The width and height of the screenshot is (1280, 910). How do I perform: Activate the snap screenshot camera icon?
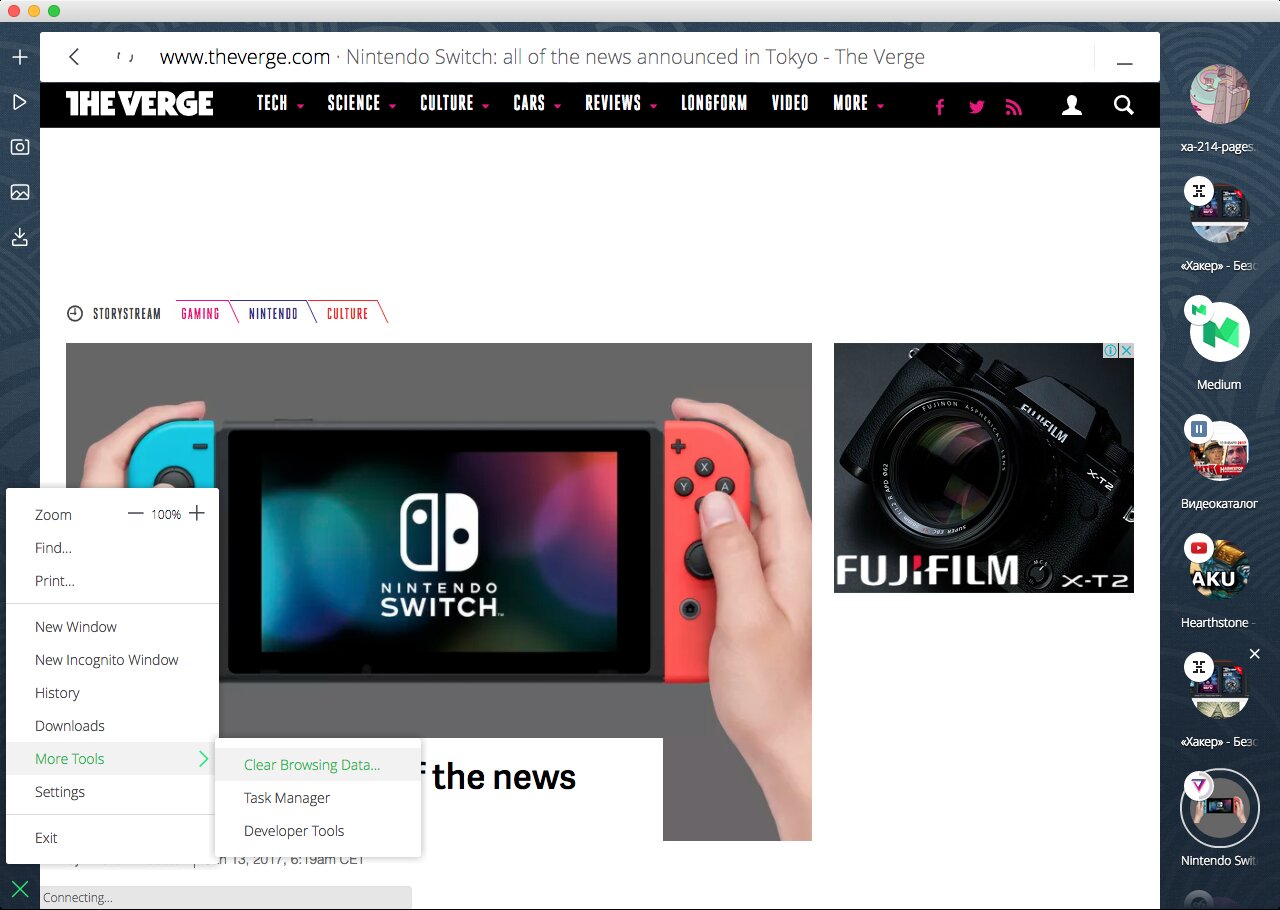click(19, 147)
